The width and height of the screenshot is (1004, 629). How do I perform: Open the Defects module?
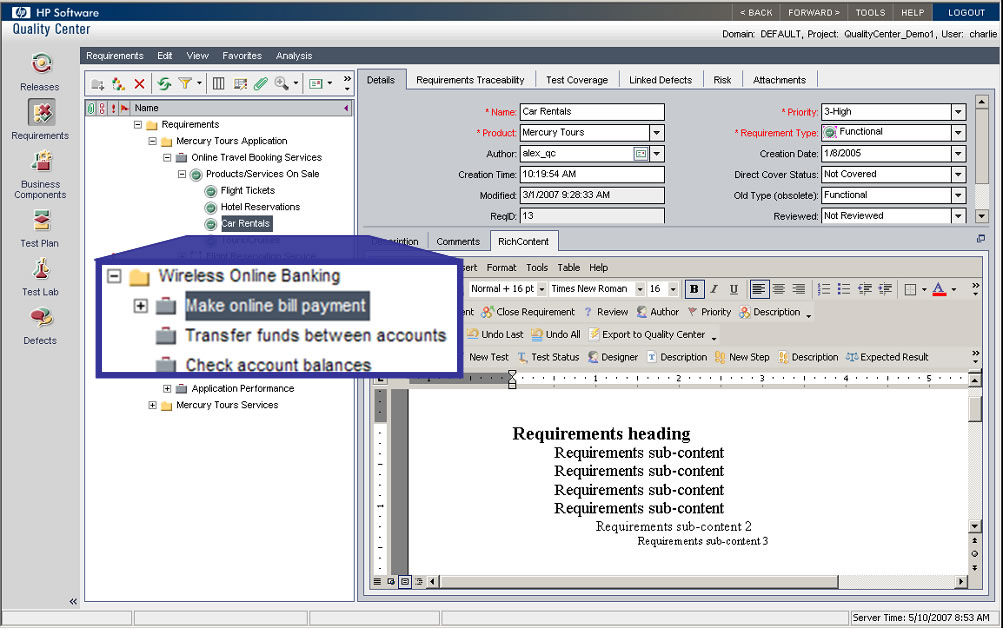(40, 327)
